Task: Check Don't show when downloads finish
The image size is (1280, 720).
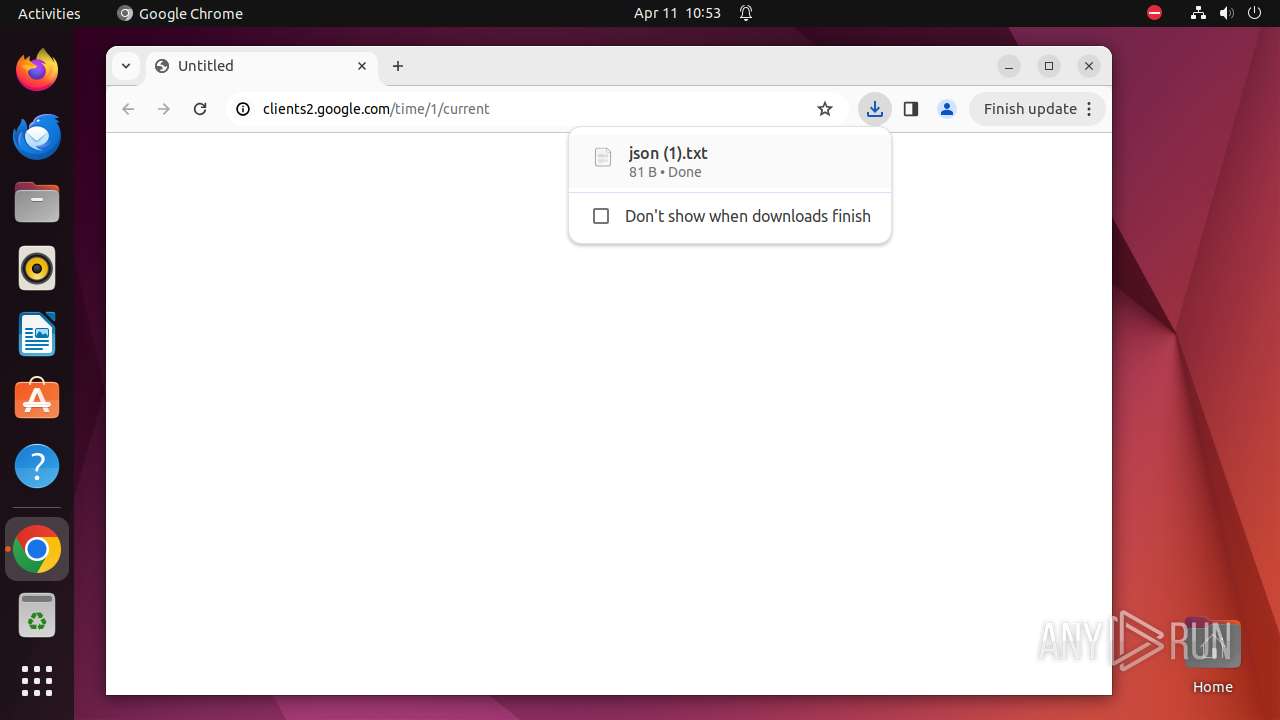Action: coord(601,216)
